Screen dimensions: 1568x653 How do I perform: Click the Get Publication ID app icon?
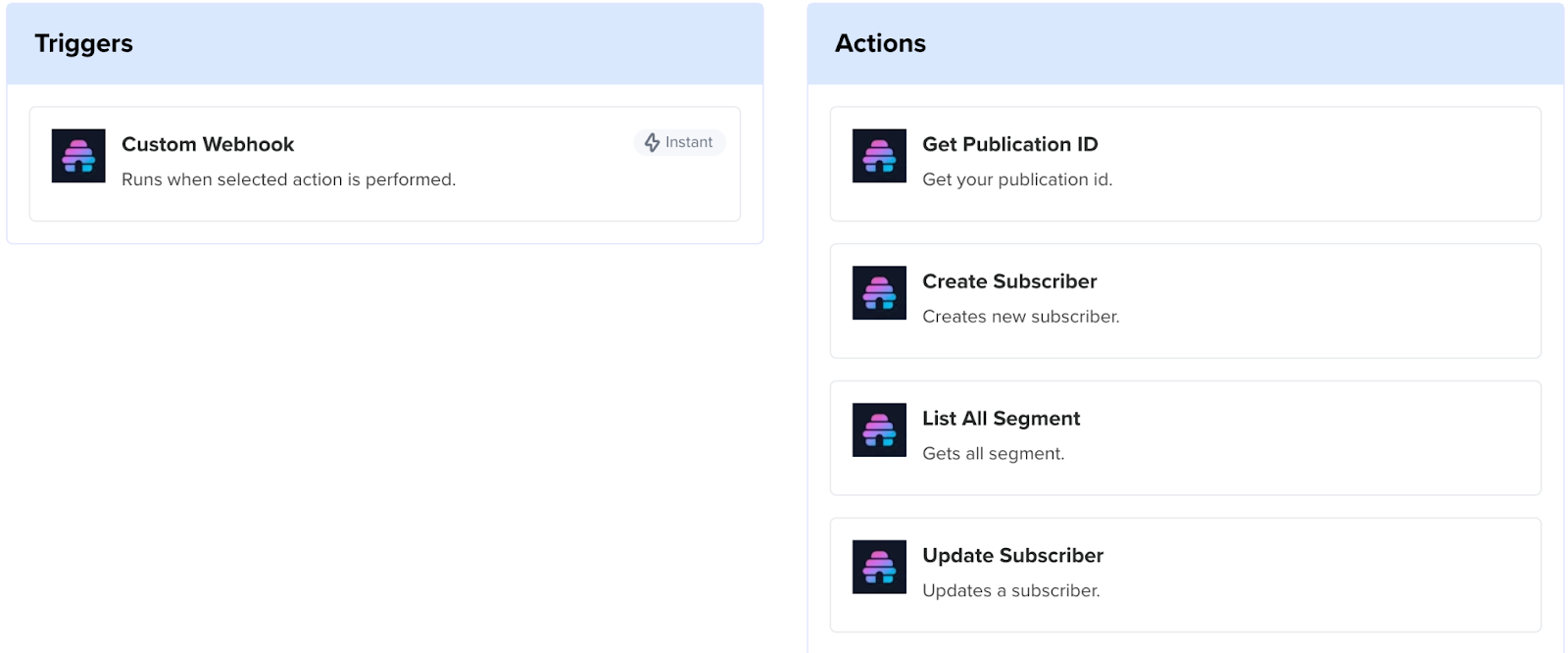click(x=879, y=156)
